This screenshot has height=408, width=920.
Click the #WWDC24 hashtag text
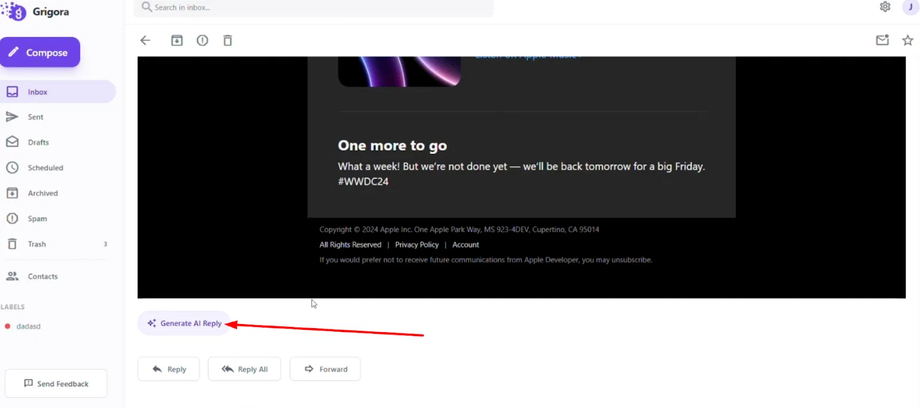363,182
